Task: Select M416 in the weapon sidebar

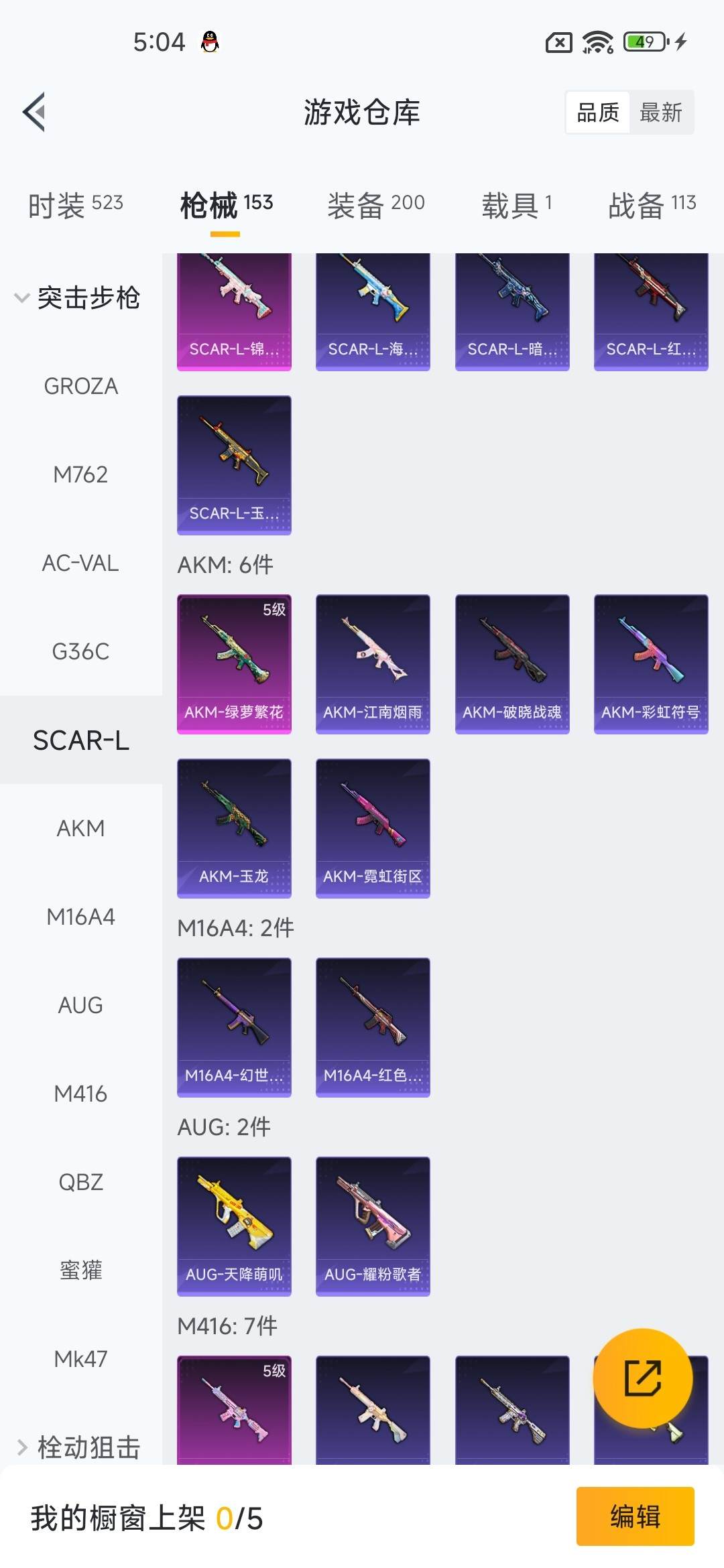Action: pyautogui.click(x=81, y=1094)
